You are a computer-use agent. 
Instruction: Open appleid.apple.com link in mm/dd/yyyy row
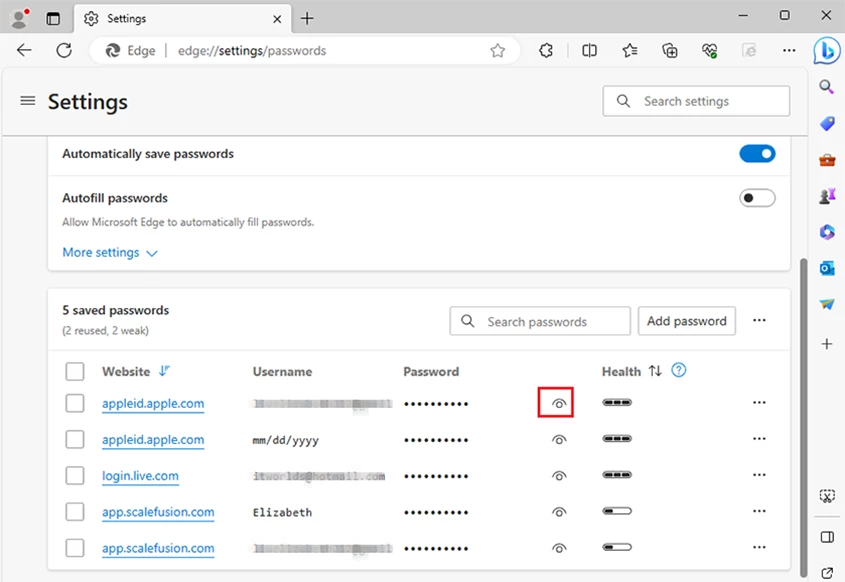153,440
